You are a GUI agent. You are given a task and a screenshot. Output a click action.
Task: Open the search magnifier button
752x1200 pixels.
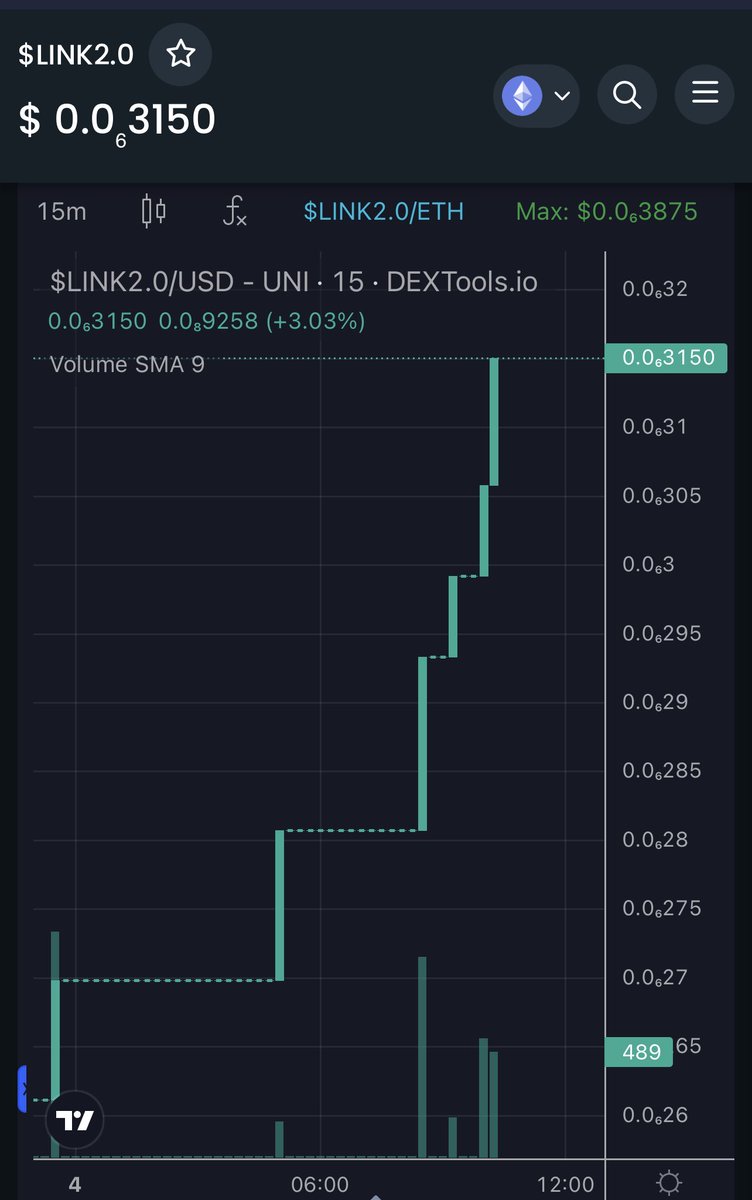(627, 95)
